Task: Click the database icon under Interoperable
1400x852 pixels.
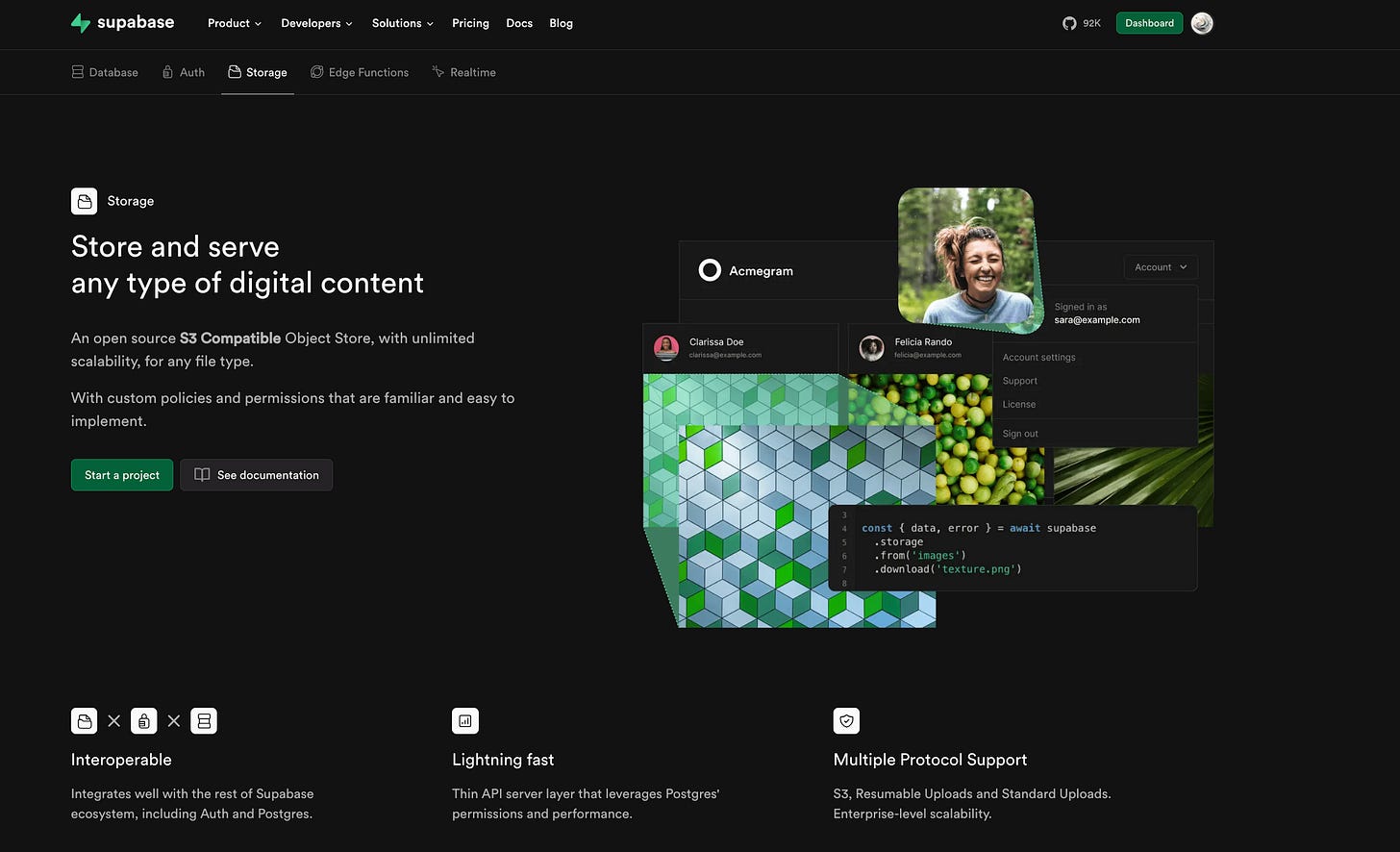Action: point(204,720)
